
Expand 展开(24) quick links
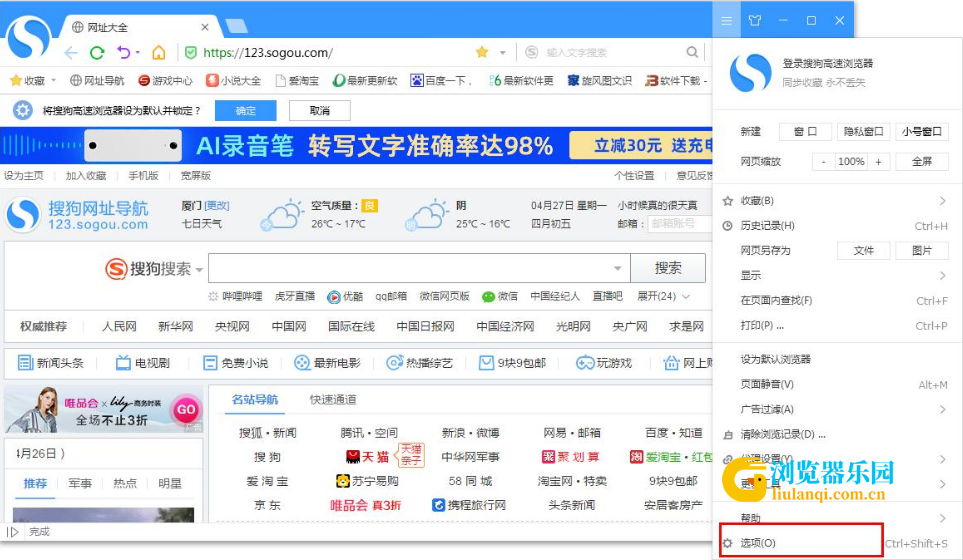pos(663,297)
